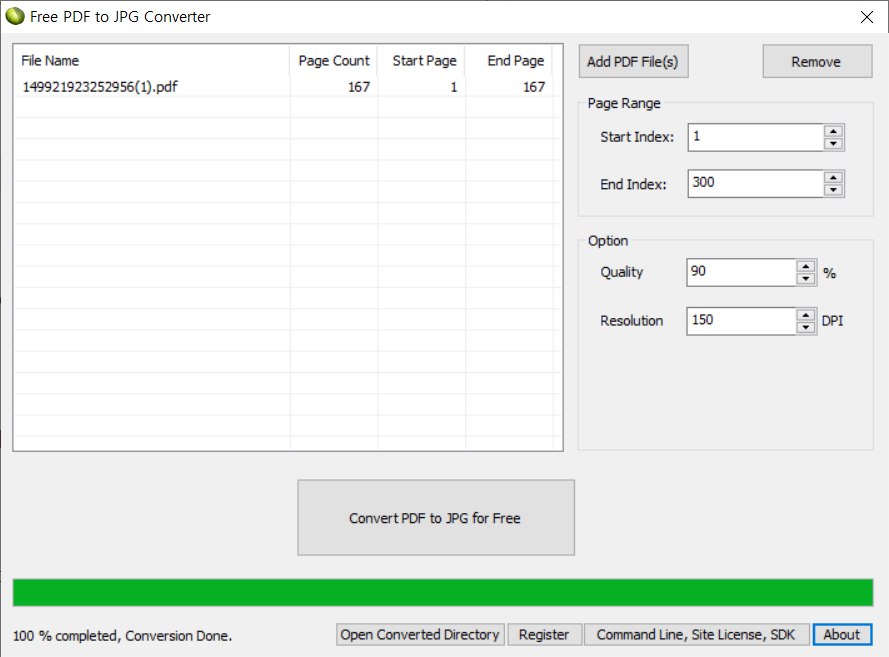Open the About dialog
The width and height of the screenshot is (889, 657).
tap(842, 634)
